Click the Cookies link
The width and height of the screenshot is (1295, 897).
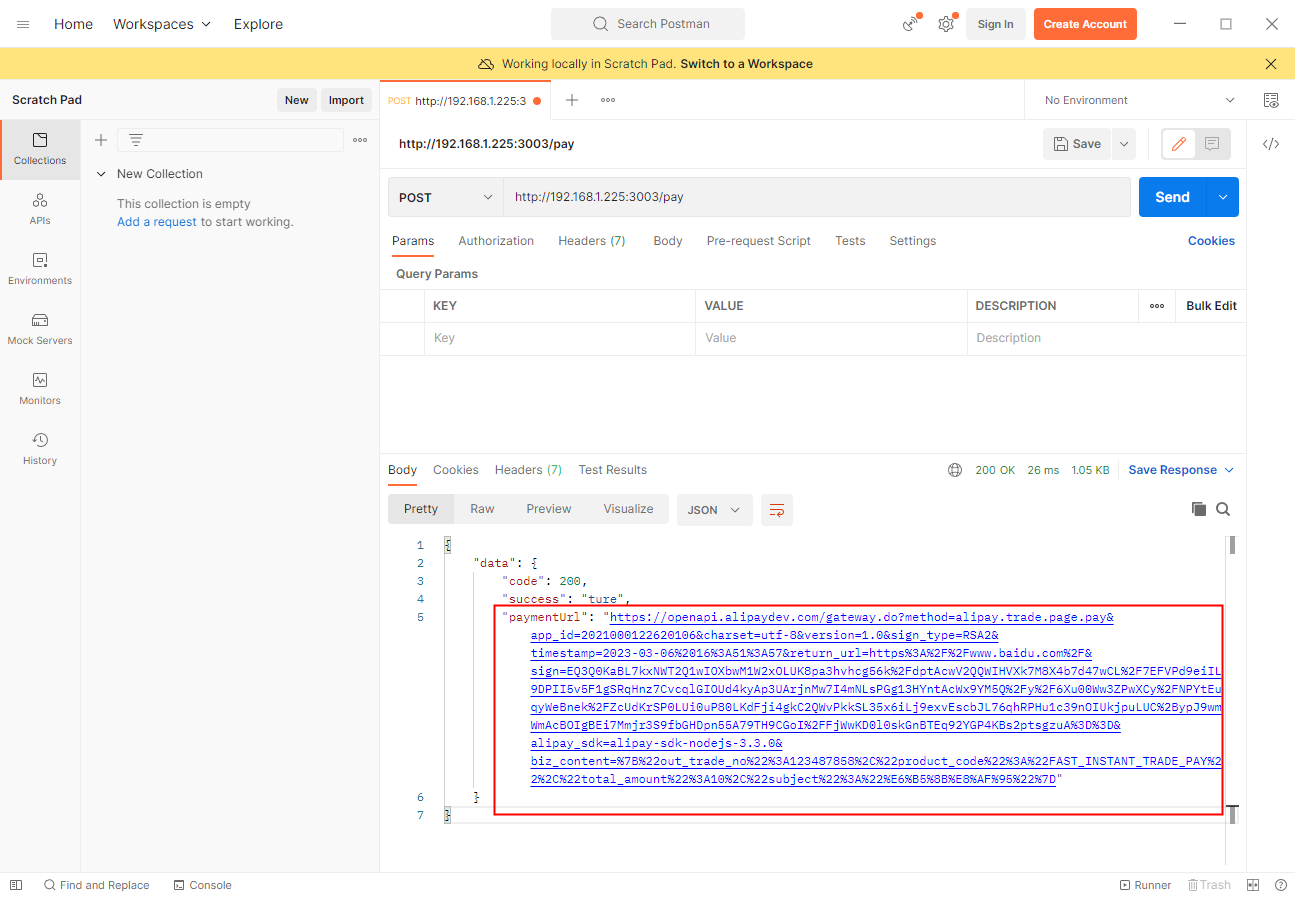coord(1211,241)
